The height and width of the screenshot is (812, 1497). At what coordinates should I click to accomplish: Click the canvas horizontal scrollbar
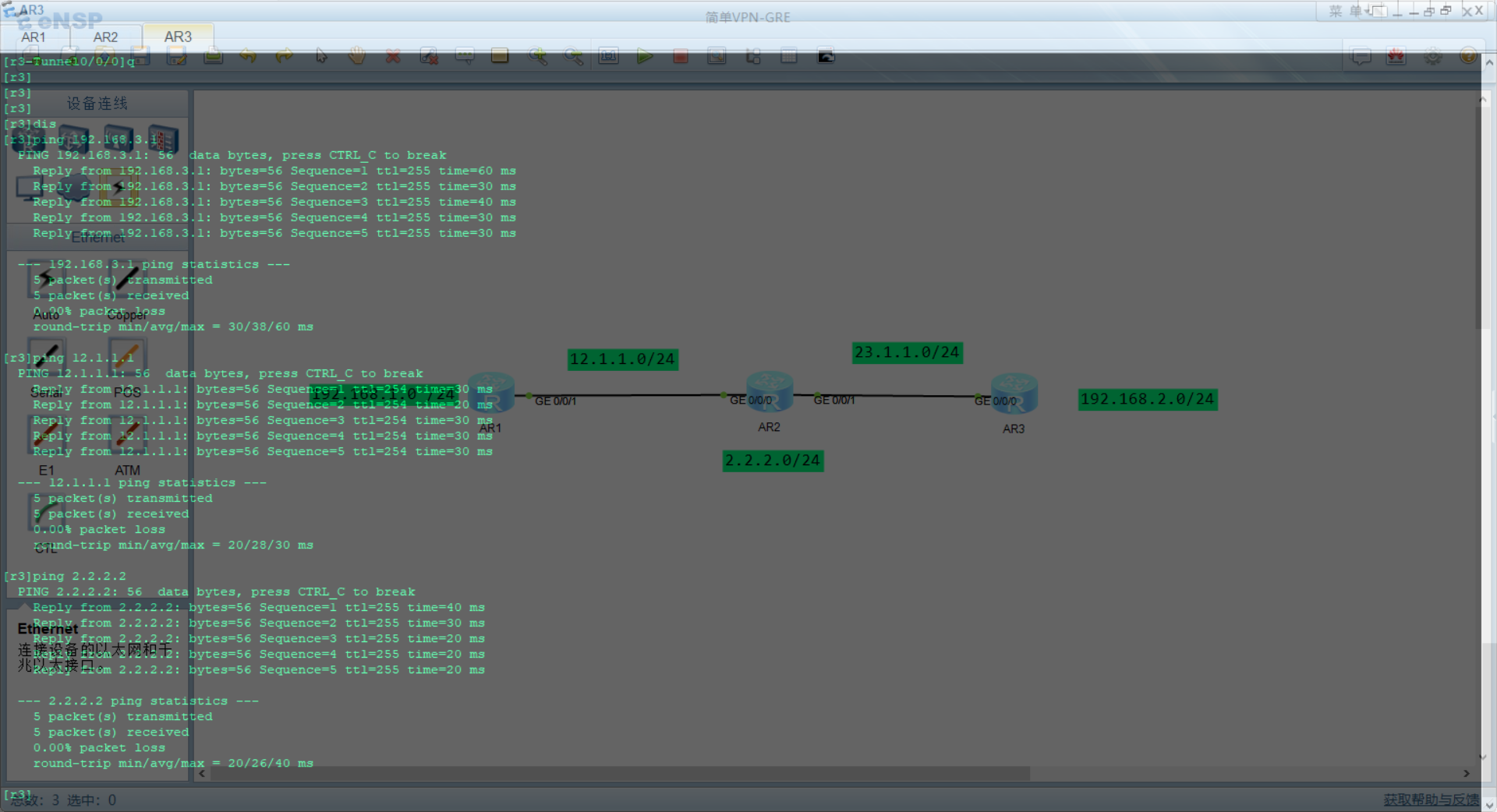coord(620,774)
